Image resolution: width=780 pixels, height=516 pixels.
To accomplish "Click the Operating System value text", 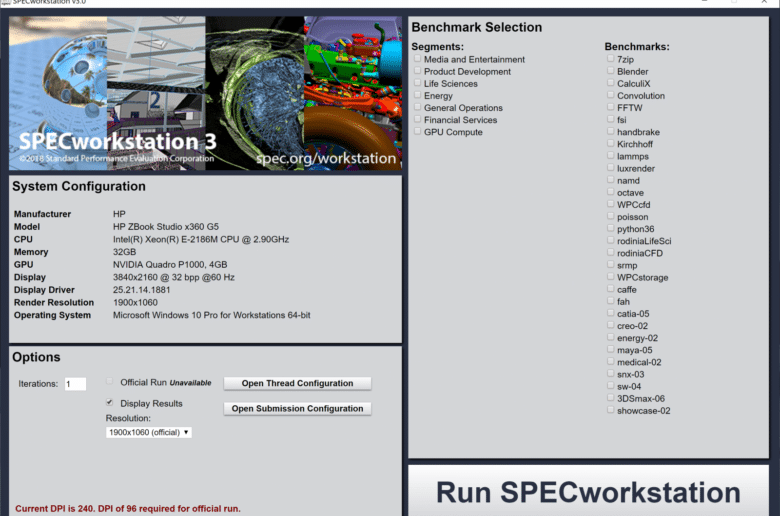I will point(211,315).
